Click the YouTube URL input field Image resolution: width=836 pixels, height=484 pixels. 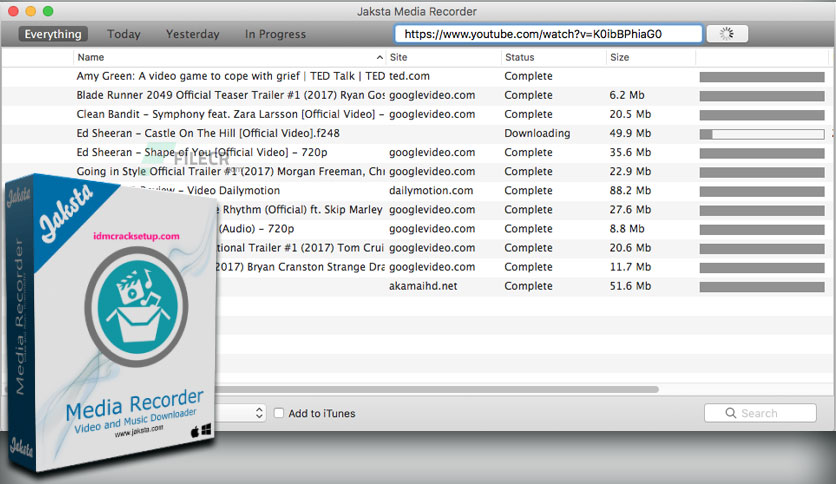point(548,34)
